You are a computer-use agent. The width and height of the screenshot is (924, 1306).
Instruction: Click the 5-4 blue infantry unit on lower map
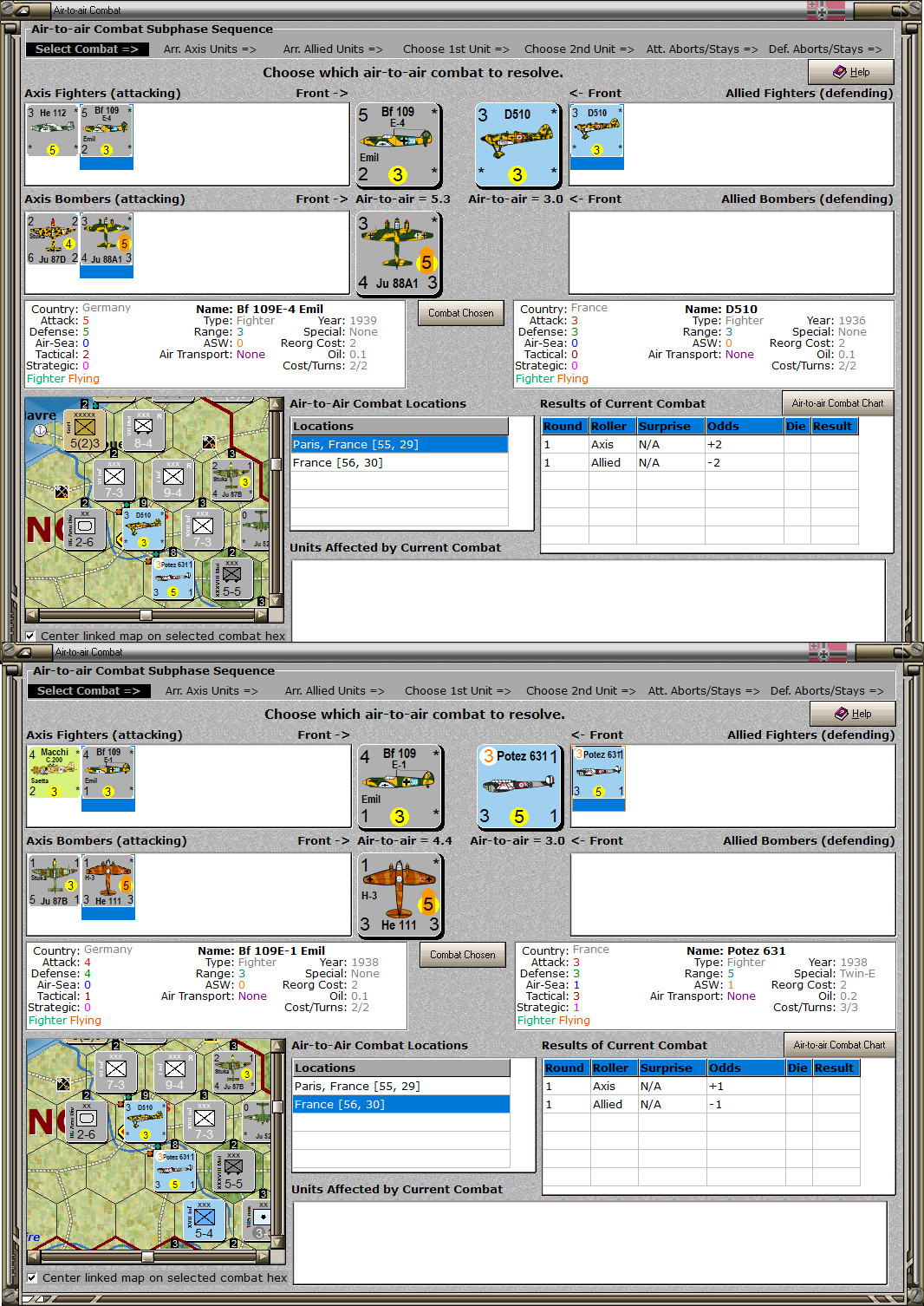[205, 1220]
